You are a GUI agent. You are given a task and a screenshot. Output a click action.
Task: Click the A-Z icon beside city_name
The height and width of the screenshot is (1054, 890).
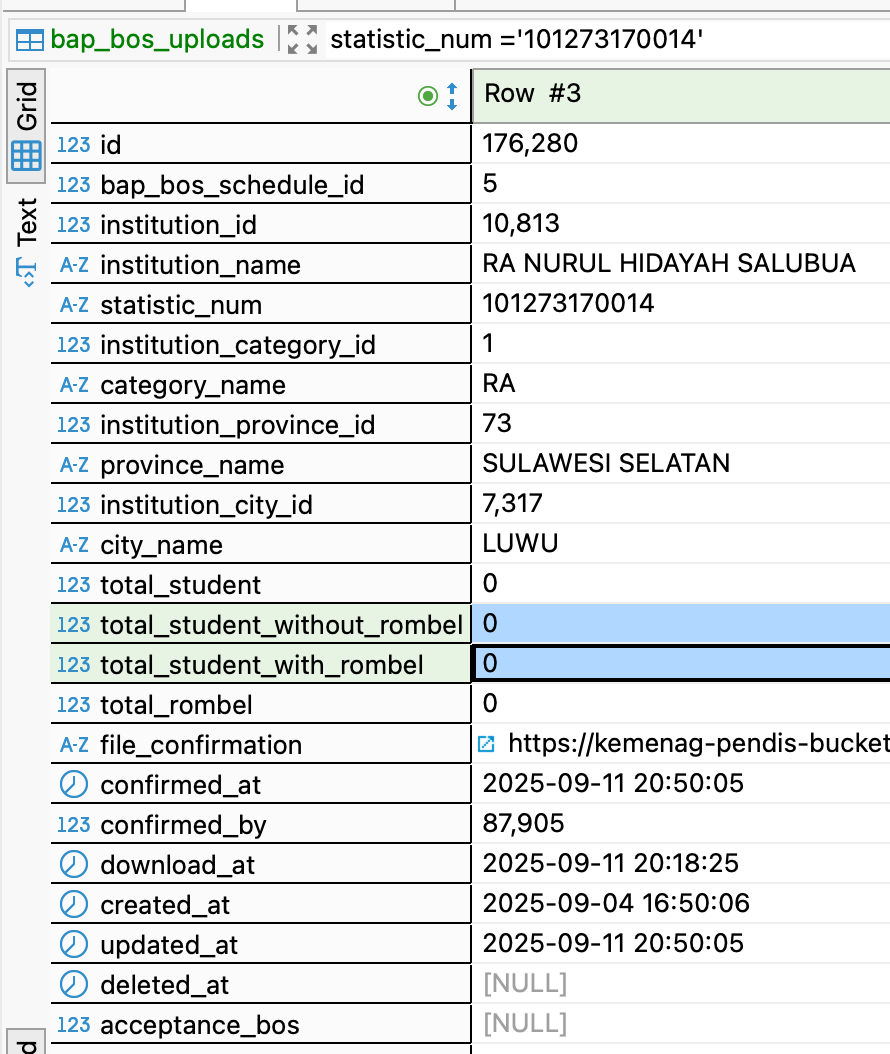tap(74, 545)
